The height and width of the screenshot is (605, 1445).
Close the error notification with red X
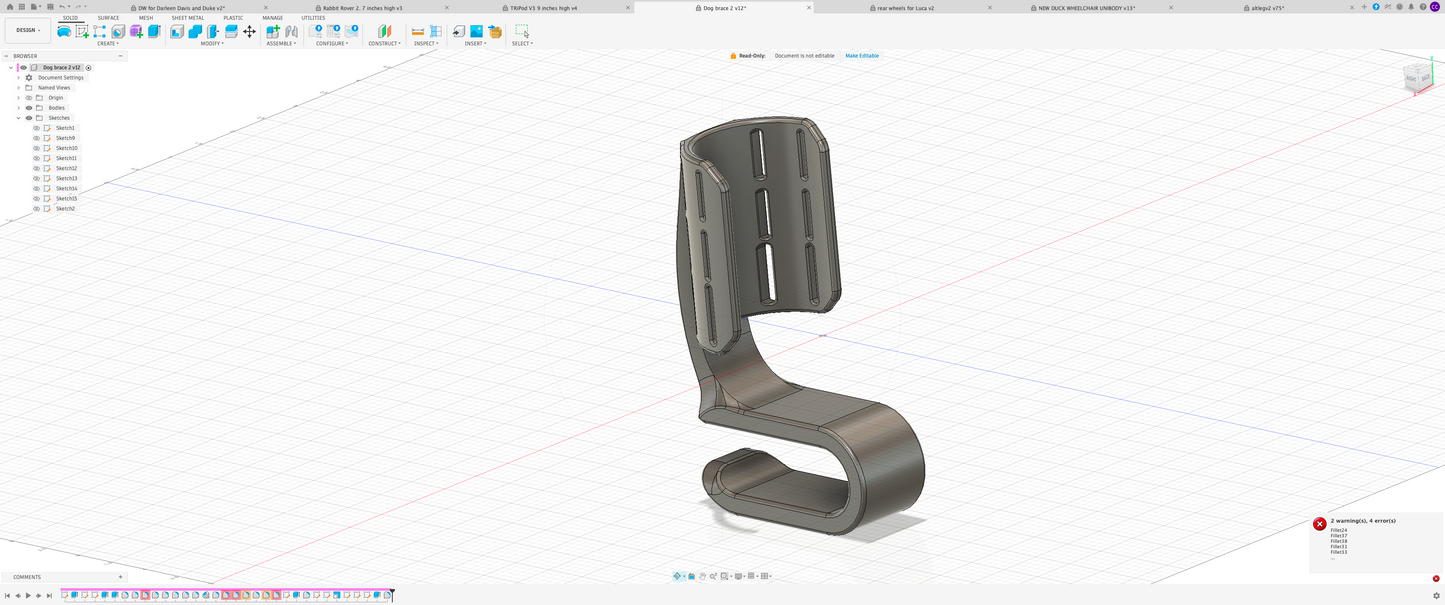(x=1436, y=579)
